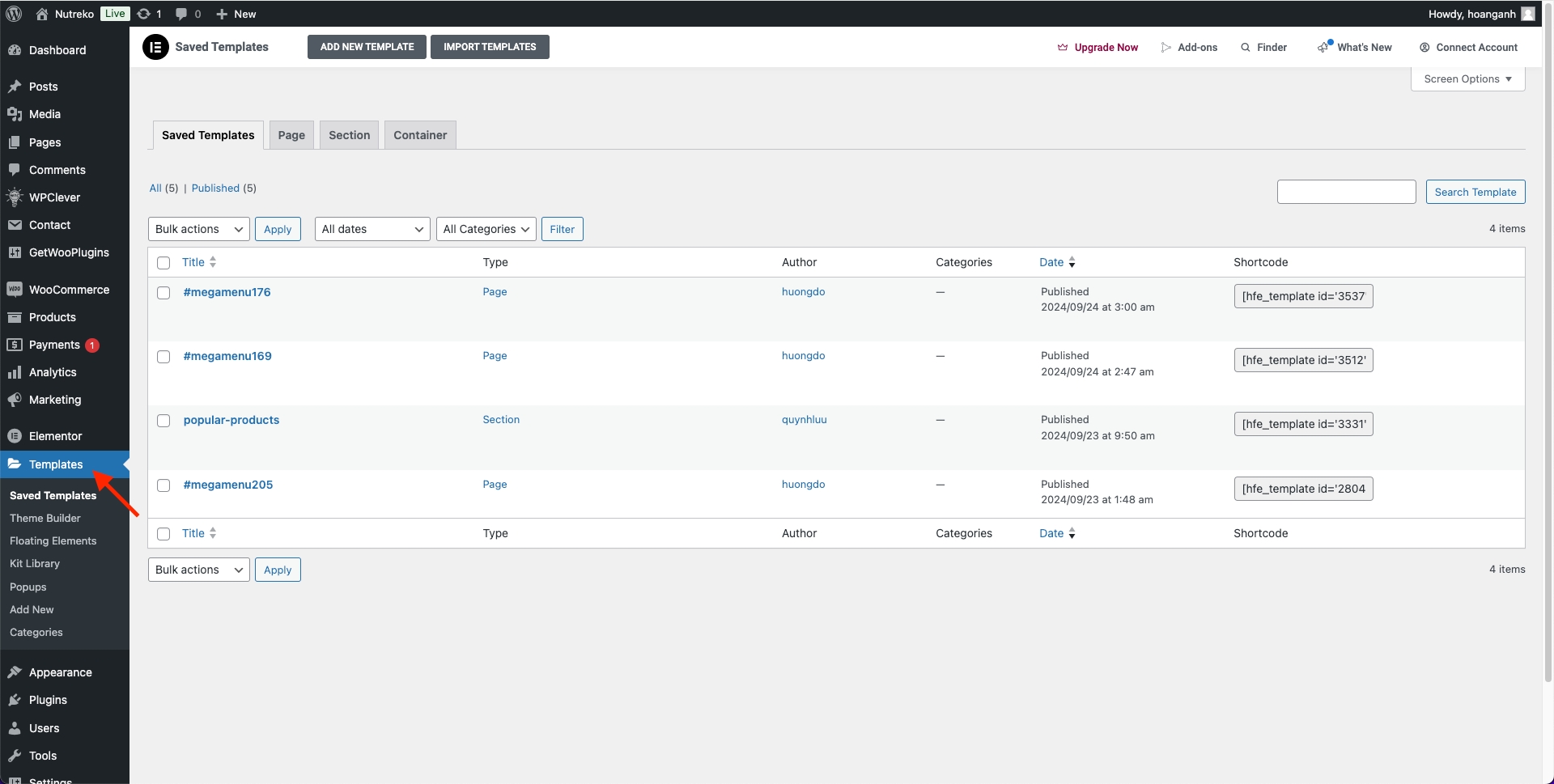Viewport: 1554px width, 784px height.
Task: Open the comments bubble icon in admin bar
Action: [181, 14]
